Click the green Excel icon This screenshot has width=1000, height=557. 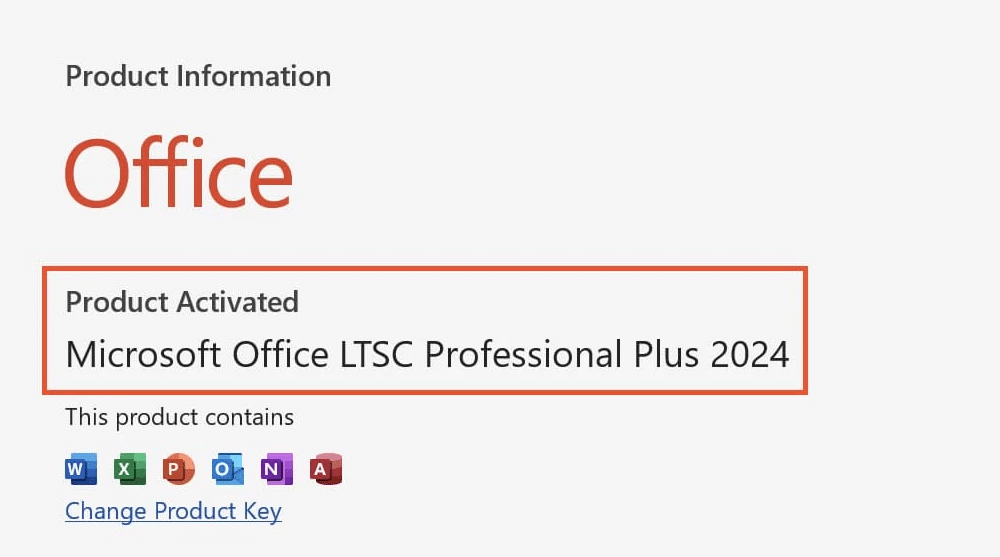tap(129, 468)
